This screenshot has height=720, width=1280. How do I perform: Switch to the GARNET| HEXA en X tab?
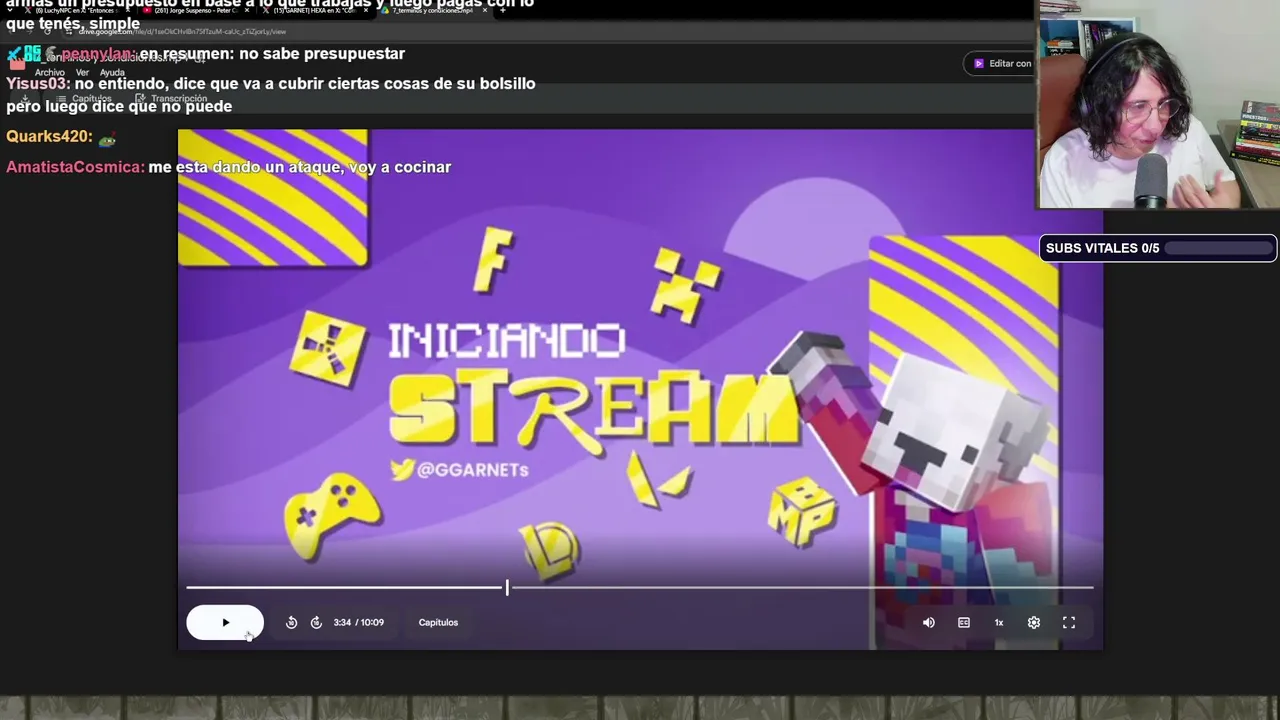[314, 10]
